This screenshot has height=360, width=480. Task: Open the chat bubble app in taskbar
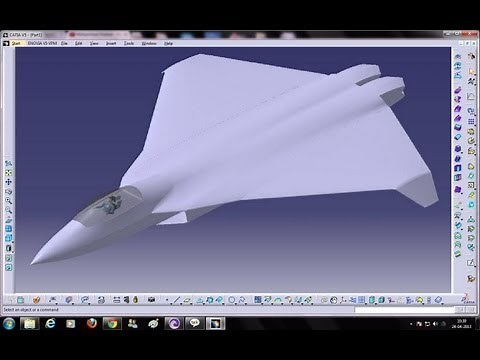(195, 323)
